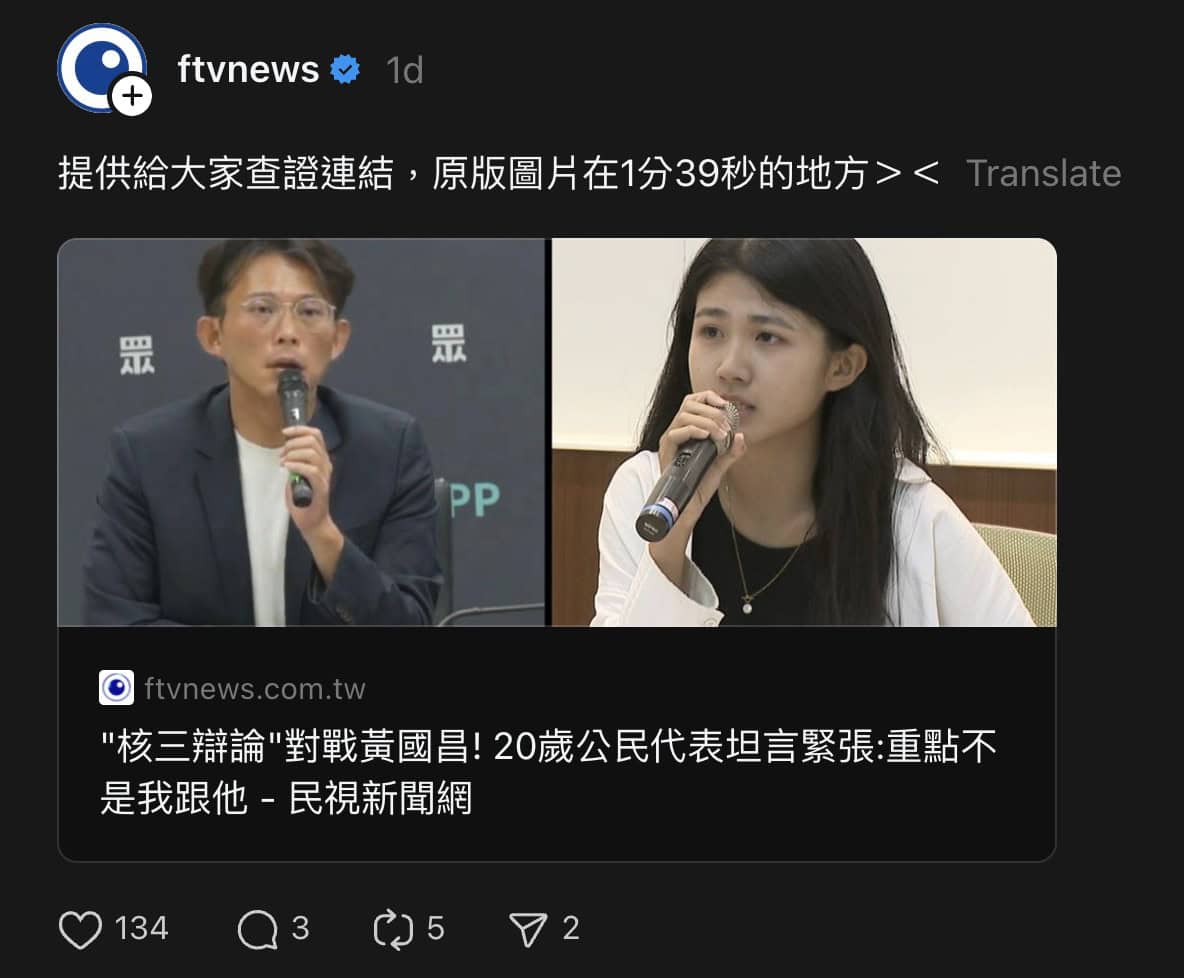Viewport: 1184px width, 978px height.
Task: Click the 2 shares count
Action: [571, 929]
